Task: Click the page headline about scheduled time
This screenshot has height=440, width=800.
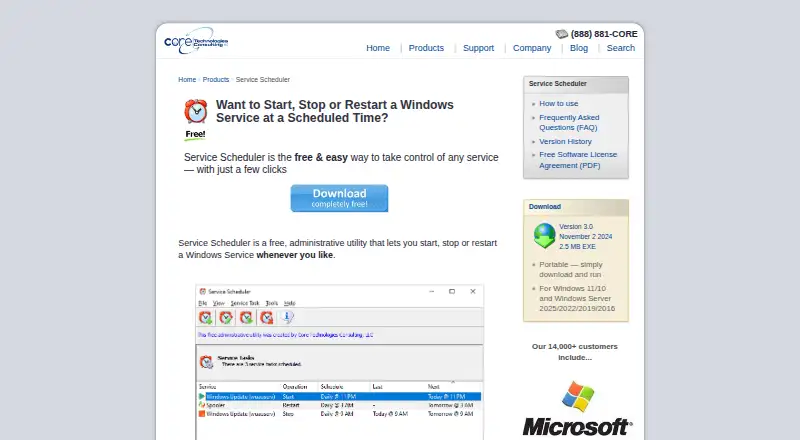Action: 335,111
